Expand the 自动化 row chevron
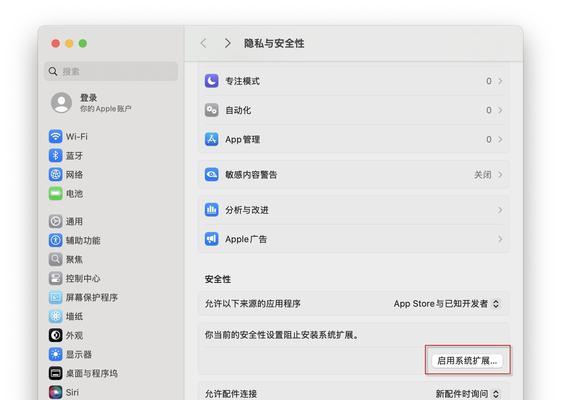 pyautogui.click(x=500, y=110)
